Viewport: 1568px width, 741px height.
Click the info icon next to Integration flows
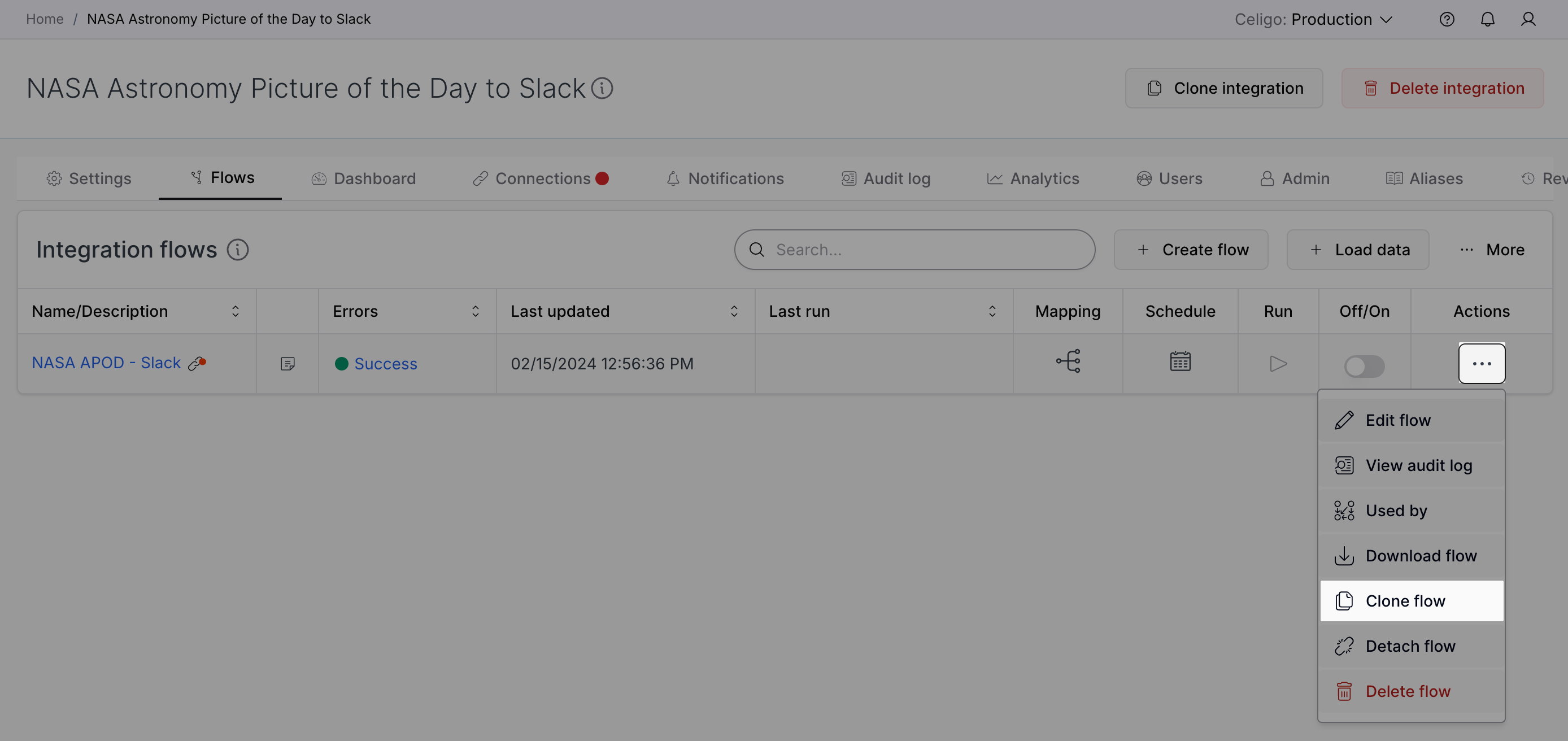[237, 250]
